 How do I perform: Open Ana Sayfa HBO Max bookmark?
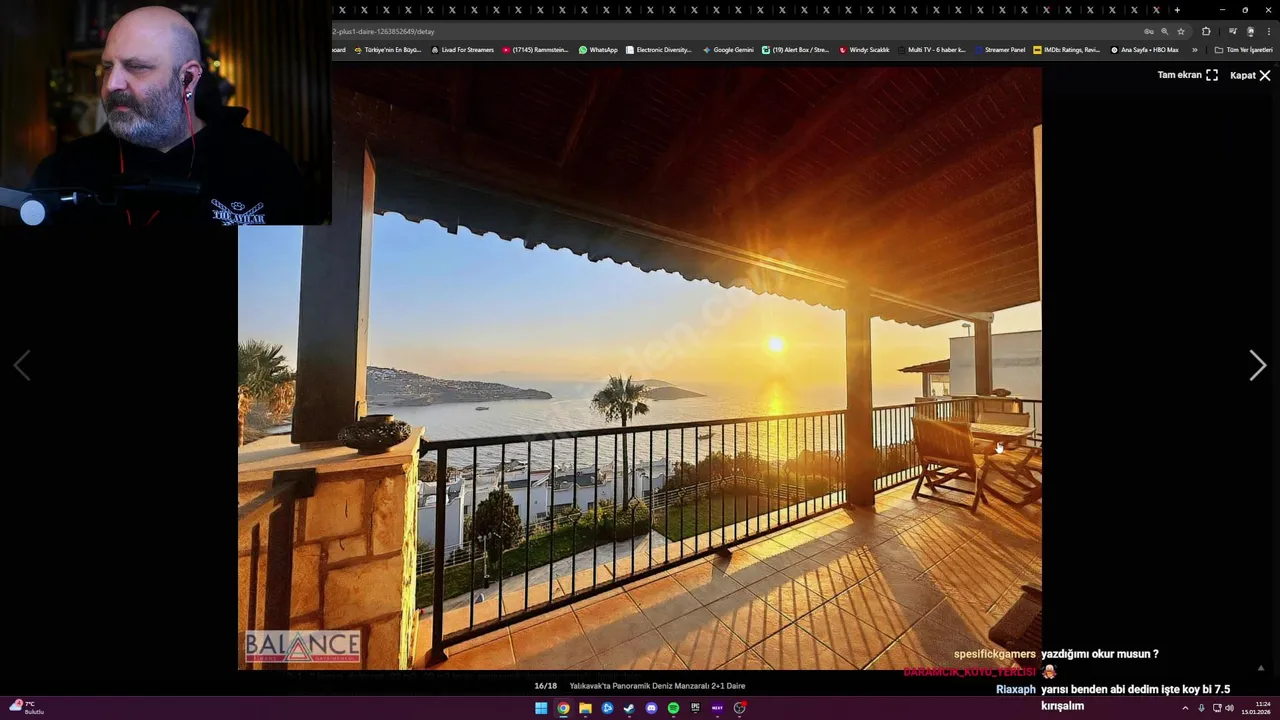[1145, 50]
